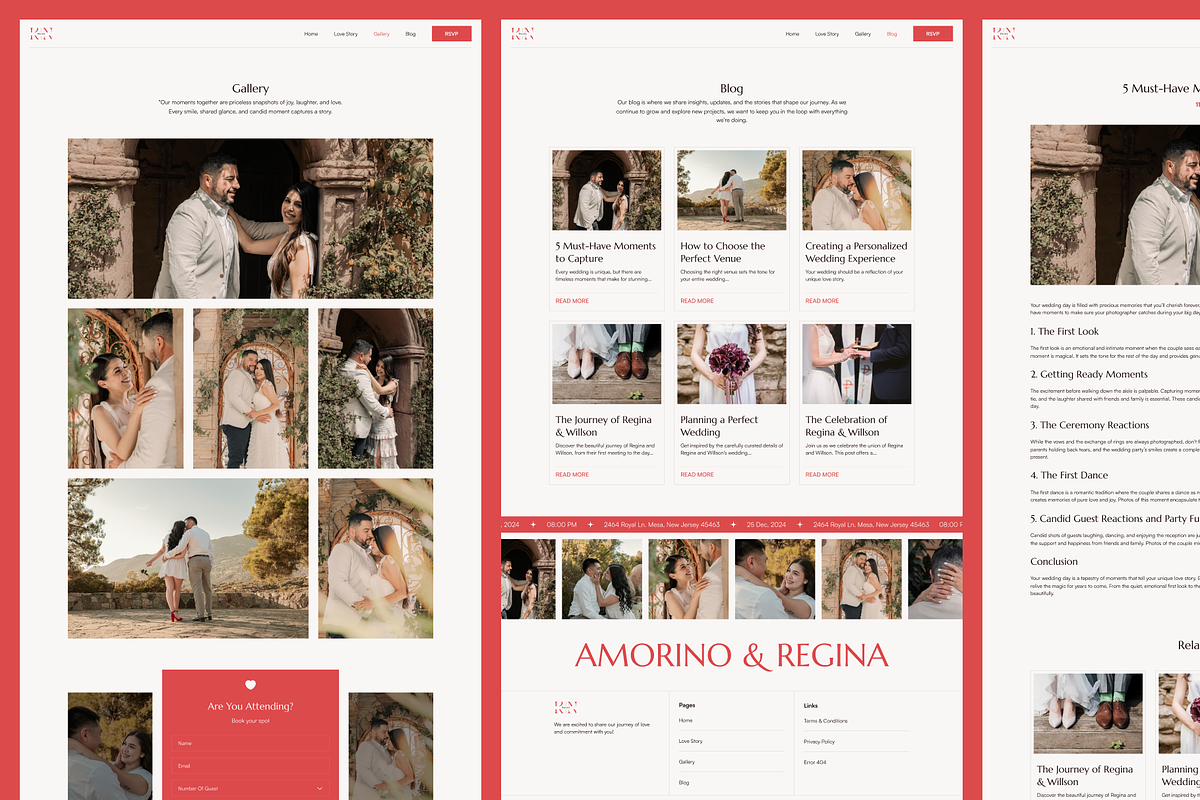This screenshot has height=800, width=1200.
Task: Open the Privacy Policy footer link
Action: 819,741
